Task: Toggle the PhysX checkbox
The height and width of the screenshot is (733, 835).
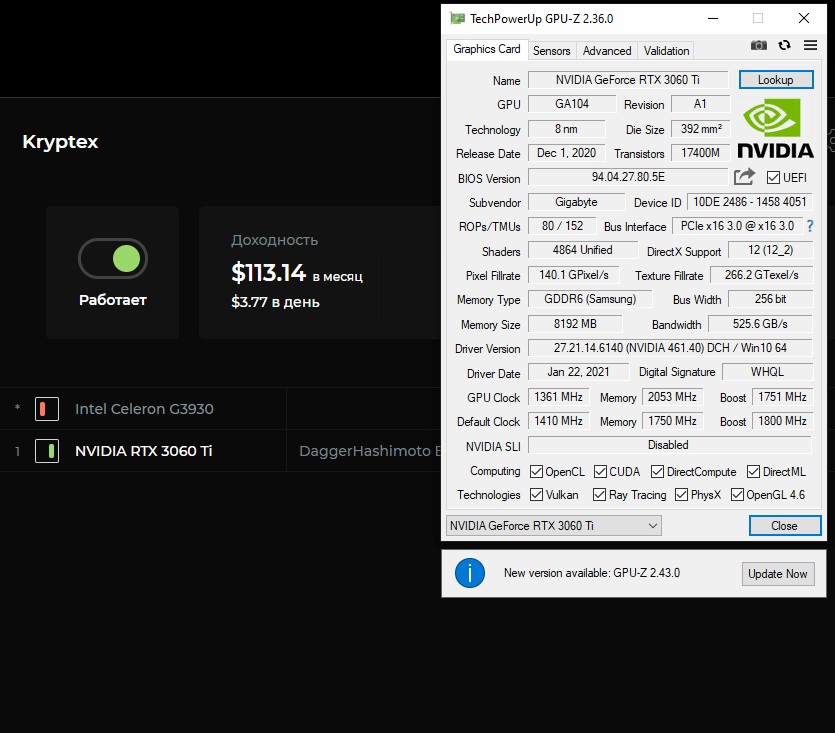Action: click(x=681, y=495)
